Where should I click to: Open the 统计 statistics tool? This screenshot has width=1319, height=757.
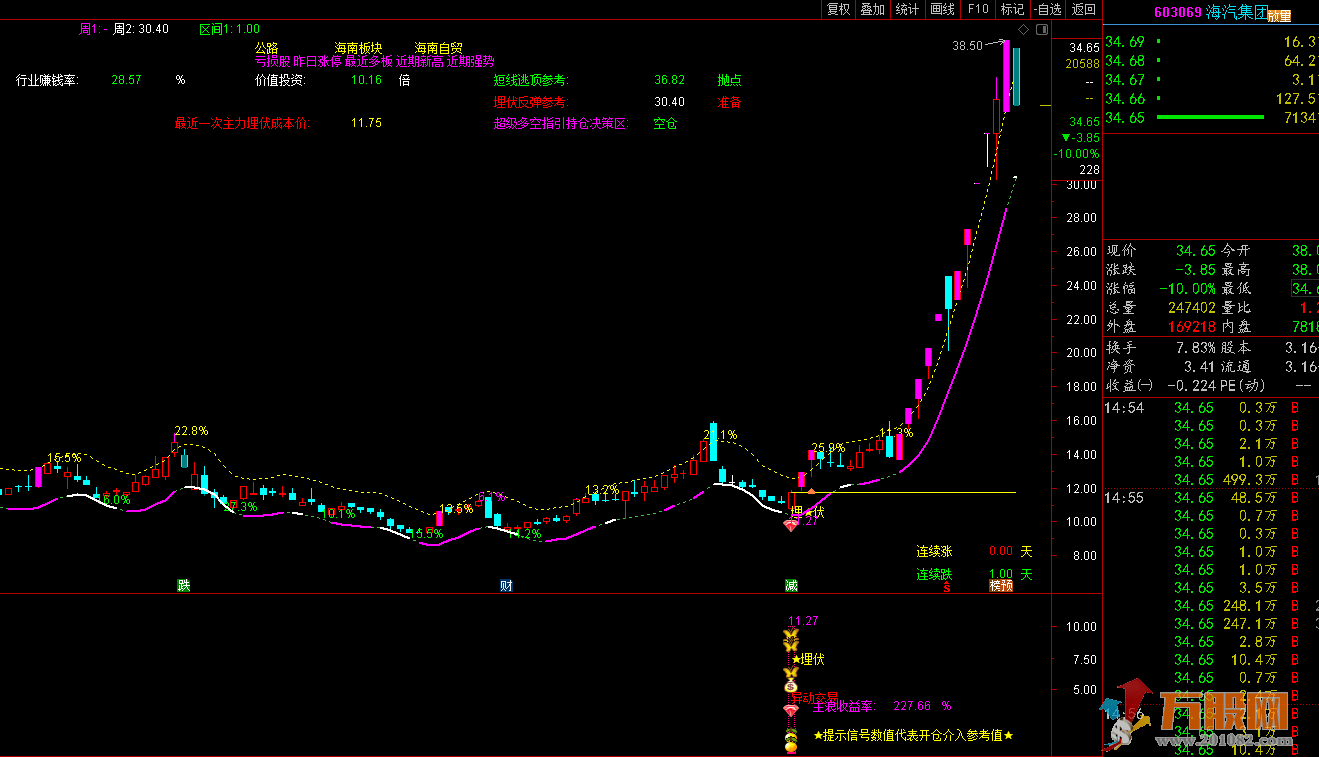coord(908,9)
